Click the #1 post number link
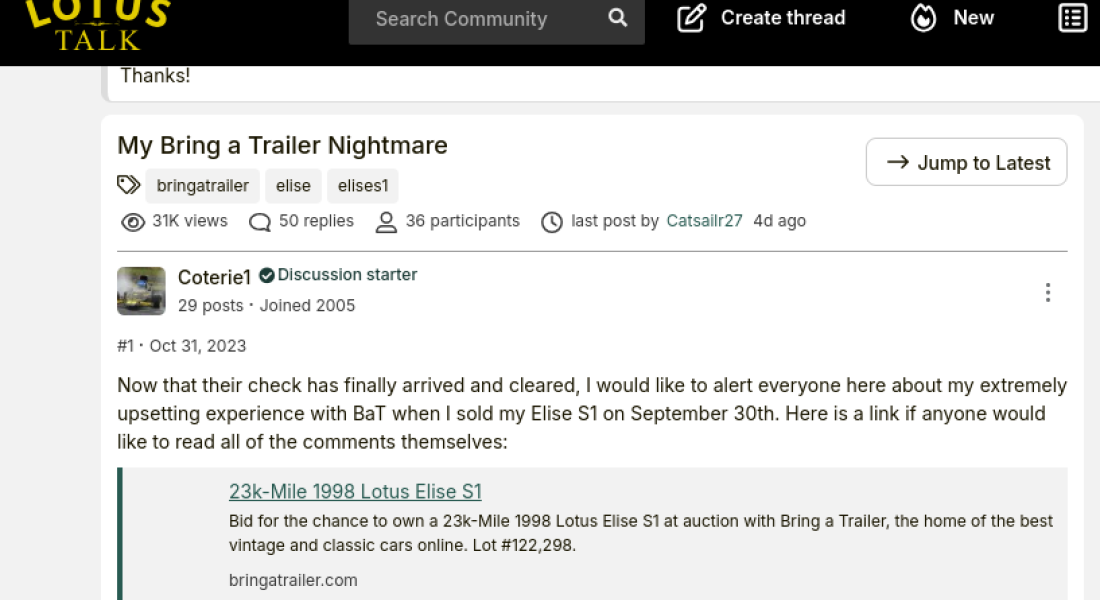The height and width of the screenshot is (600, 1100). 125,346
